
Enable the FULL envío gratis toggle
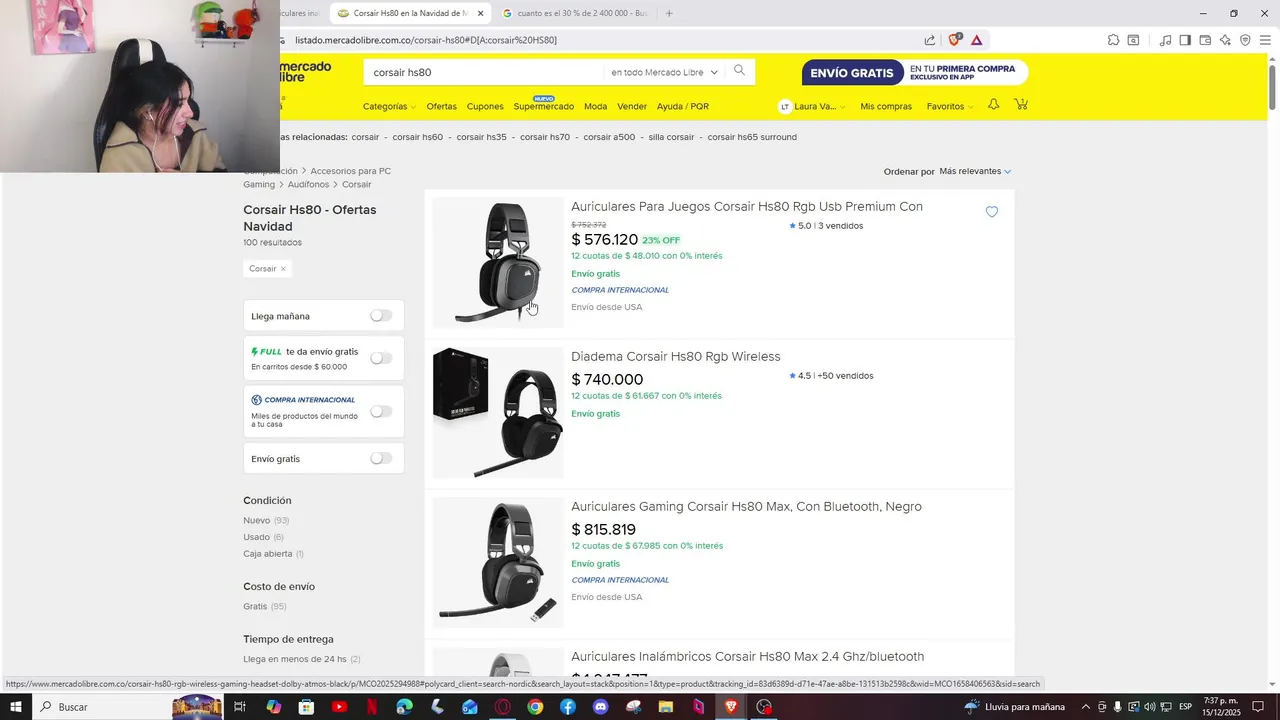click(381, 358)
